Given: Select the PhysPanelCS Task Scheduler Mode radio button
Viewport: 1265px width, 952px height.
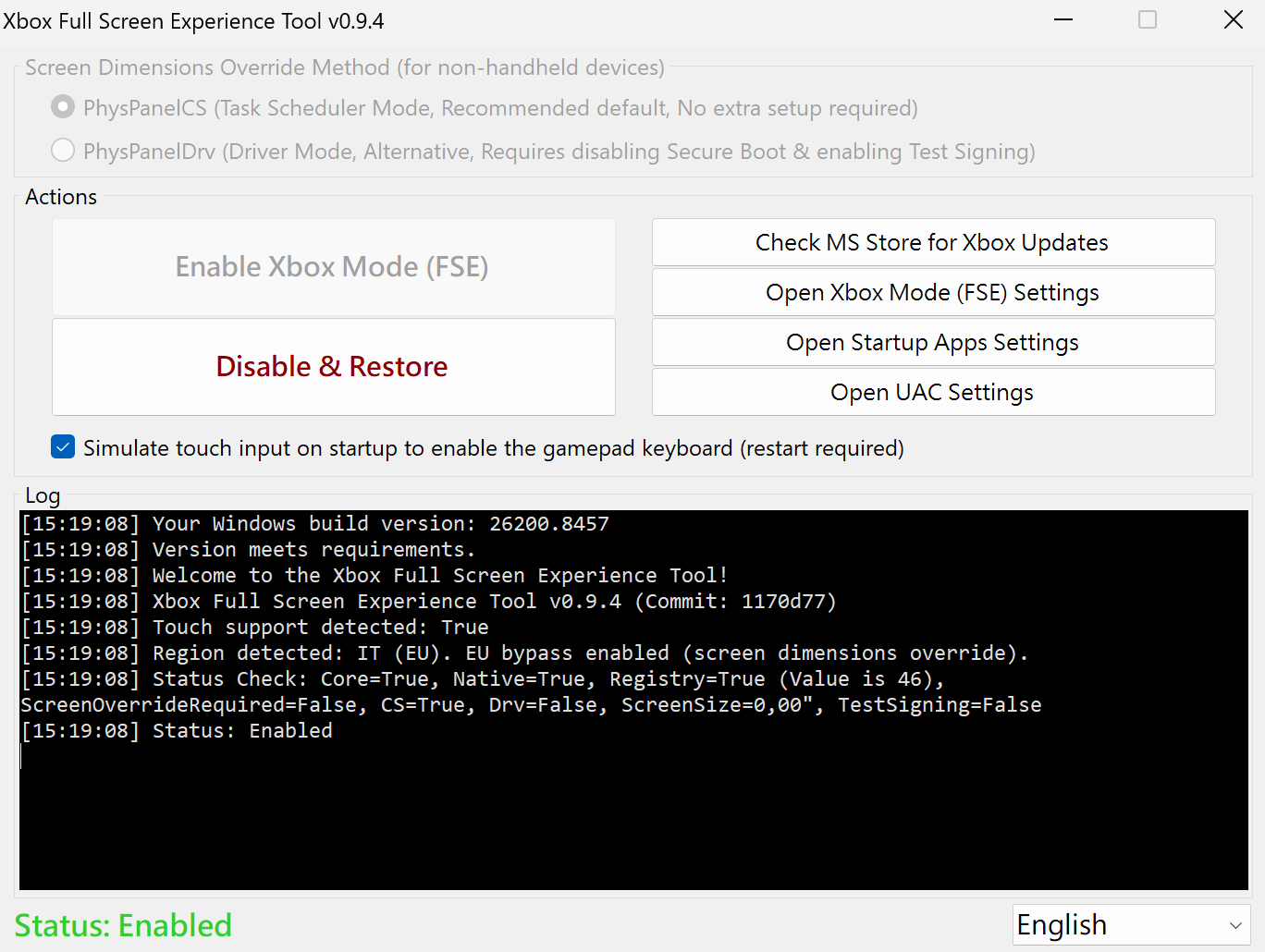Looking at the screenshot, I should click(63, 107).
